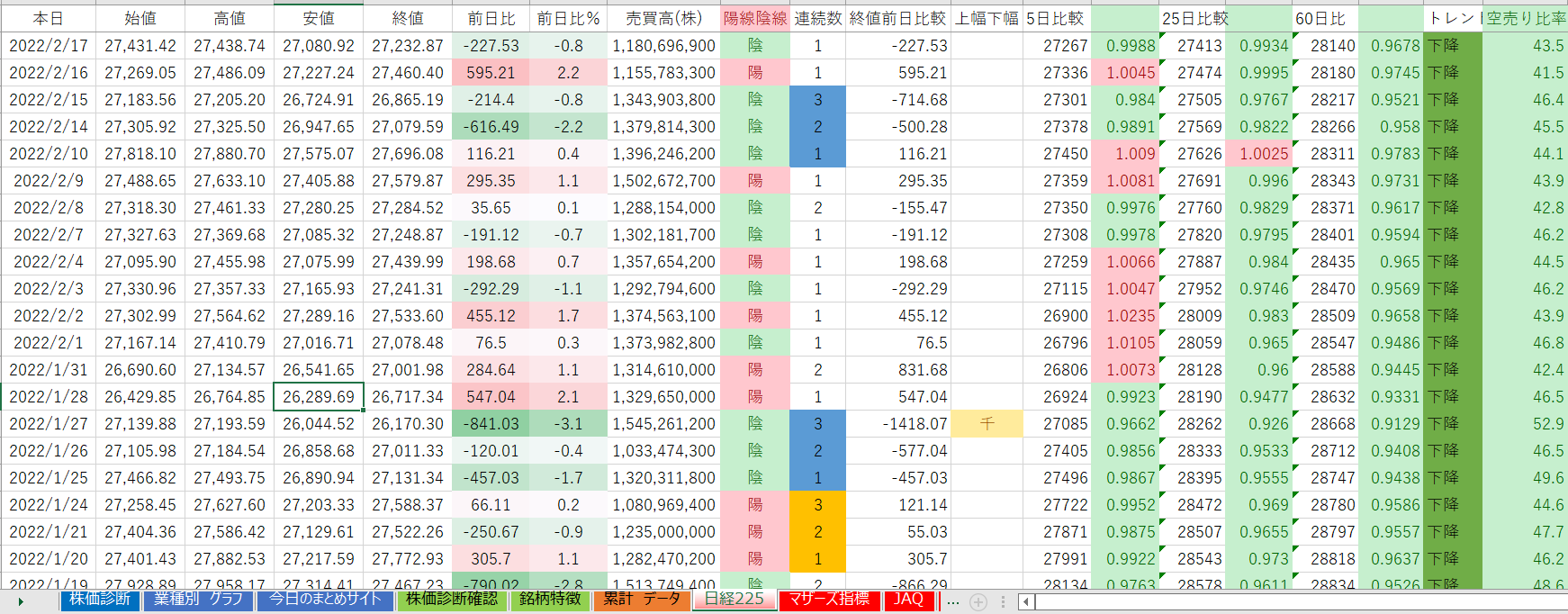Select the 陽線陰線 header cell
The height and width of the screenshot is (614, 1568).
(754, 18)
